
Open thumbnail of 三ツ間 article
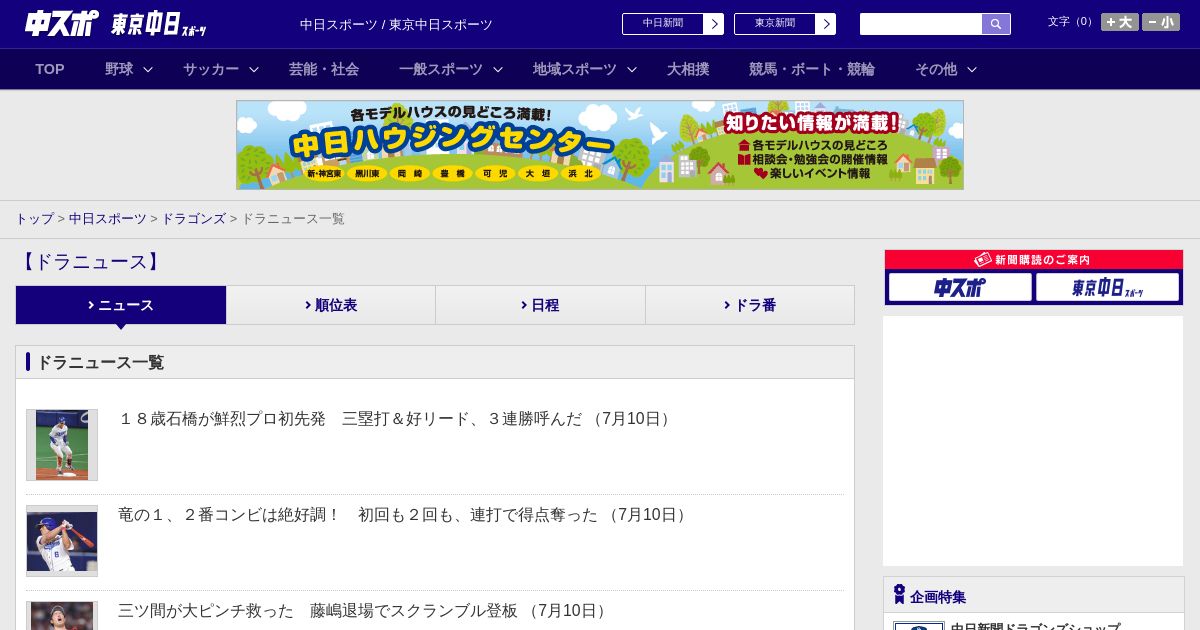tap(62, 616)
